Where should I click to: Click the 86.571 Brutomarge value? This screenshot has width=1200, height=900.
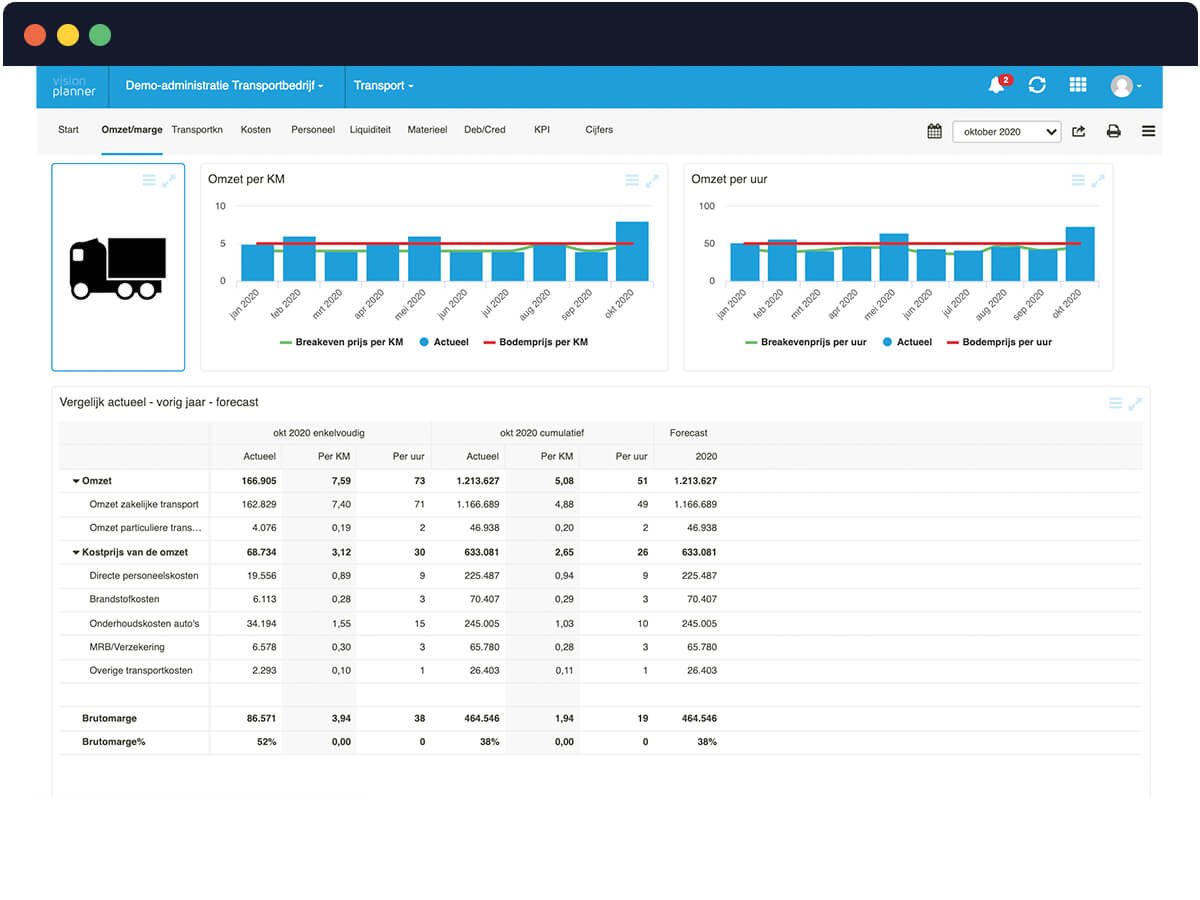[261, 718]
